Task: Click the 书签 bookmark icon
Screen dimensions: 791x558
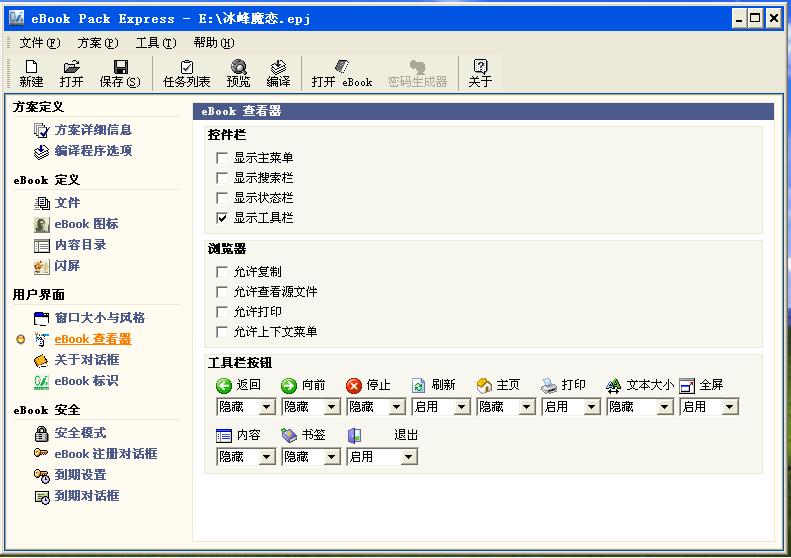Action: [289, 435]
